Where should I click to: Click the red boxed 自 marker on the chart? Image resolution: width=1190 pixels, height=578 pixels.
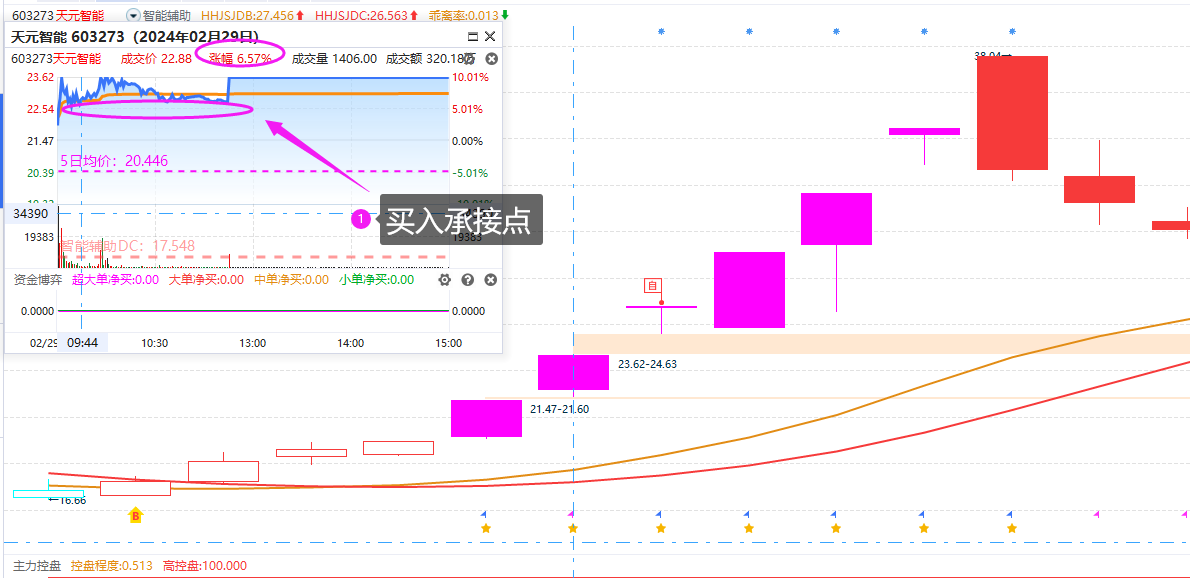click(653, 286)
